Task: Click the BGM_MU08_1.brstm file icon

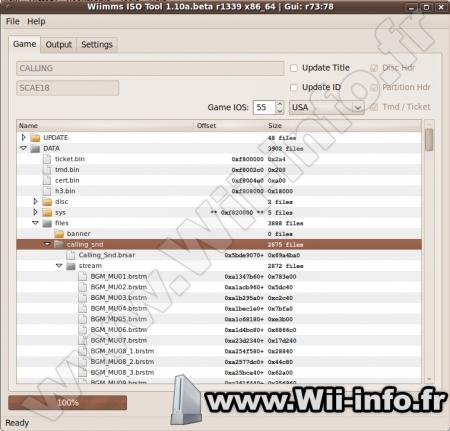Action: pyautogui.click(x=83, y=351)
